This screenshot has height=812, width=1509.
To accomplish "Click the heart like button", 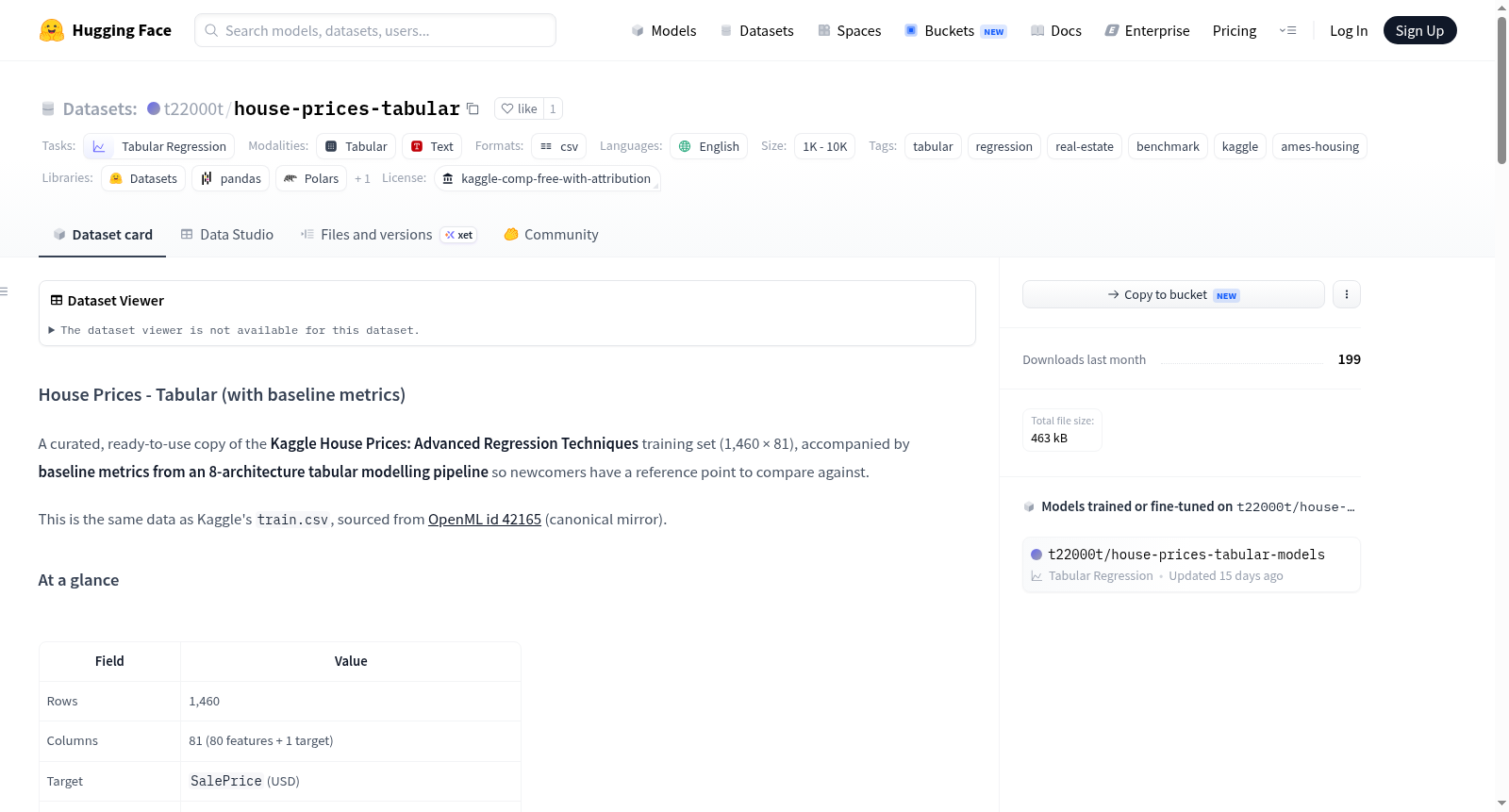I will tap(519, 108).
